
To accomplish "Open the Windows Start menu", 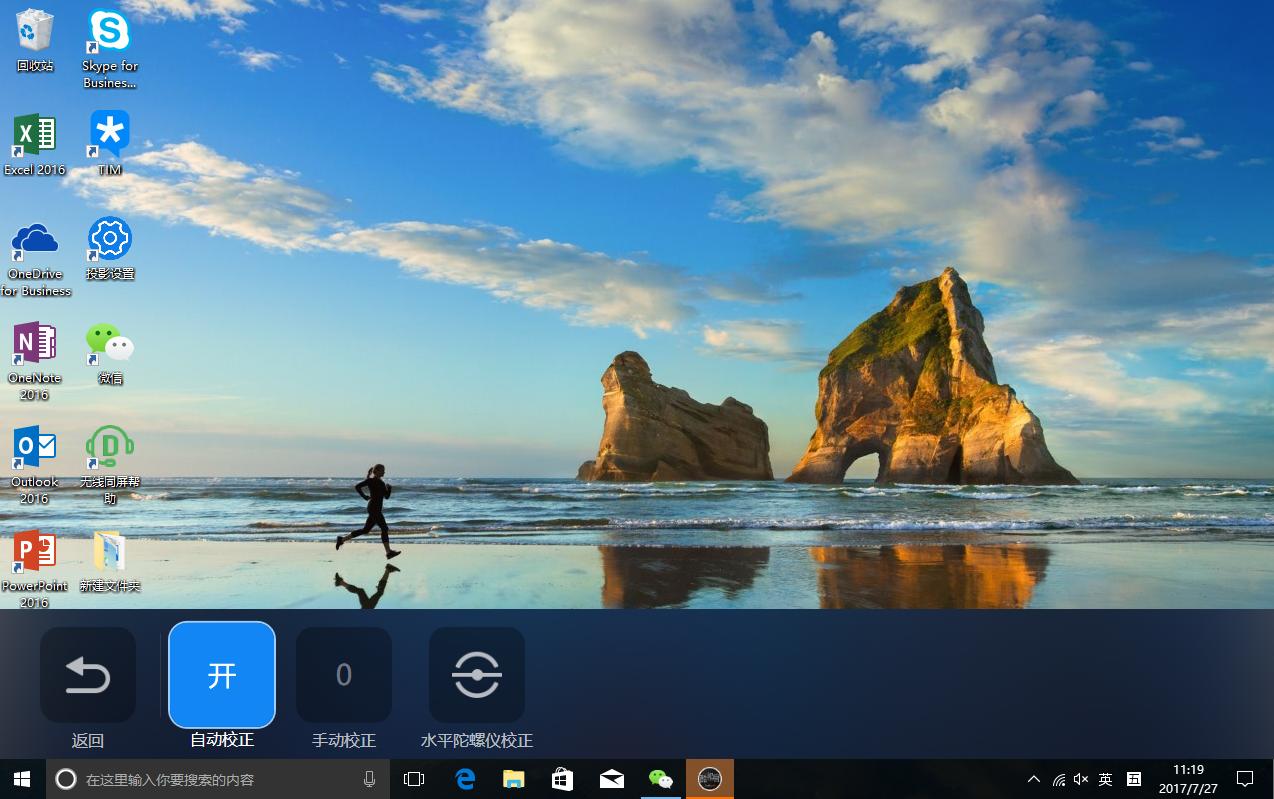I will [x=22, y=779].
